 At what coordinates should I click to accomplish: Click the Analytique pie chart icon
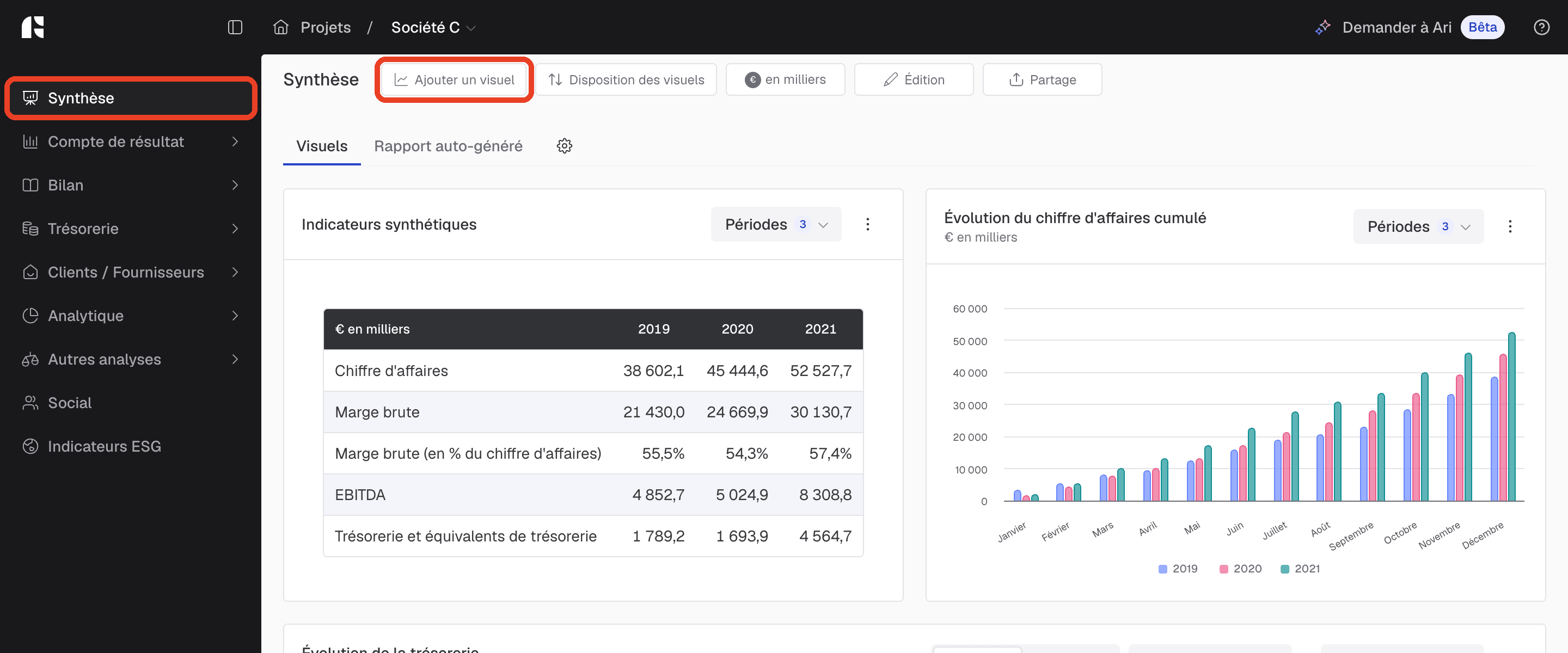30,316
